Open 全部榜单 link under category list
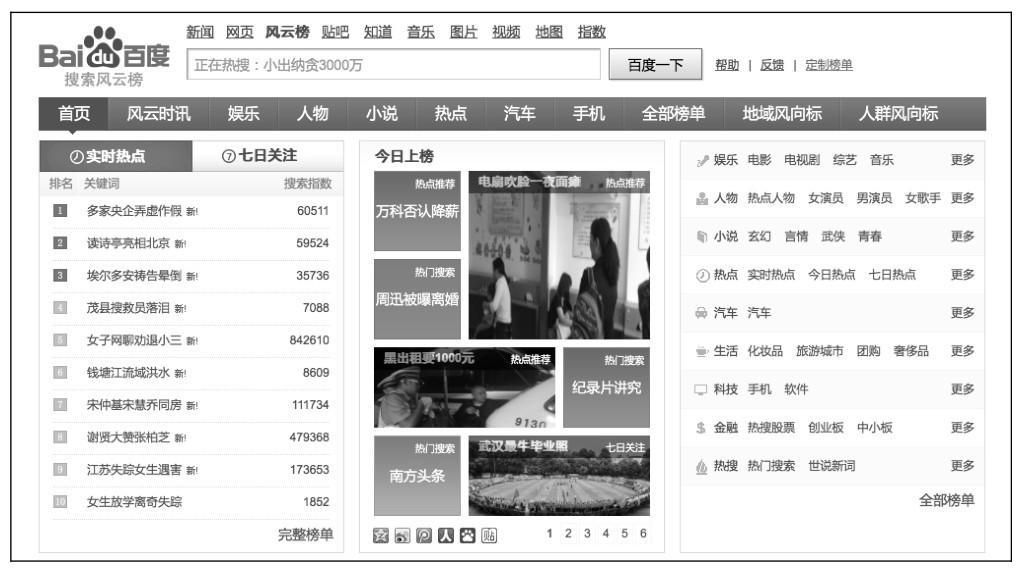The image size is (1021, 570). pos(947,500)
